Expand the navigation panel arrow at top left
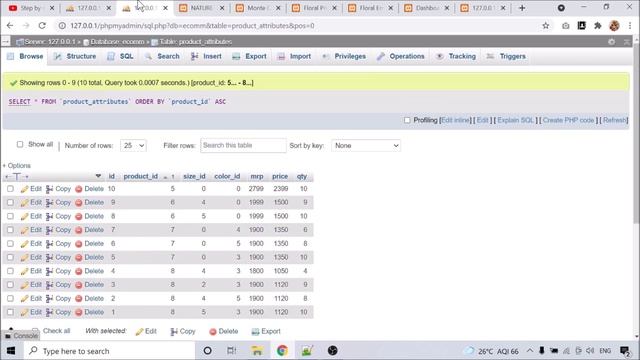 [5, 42]
